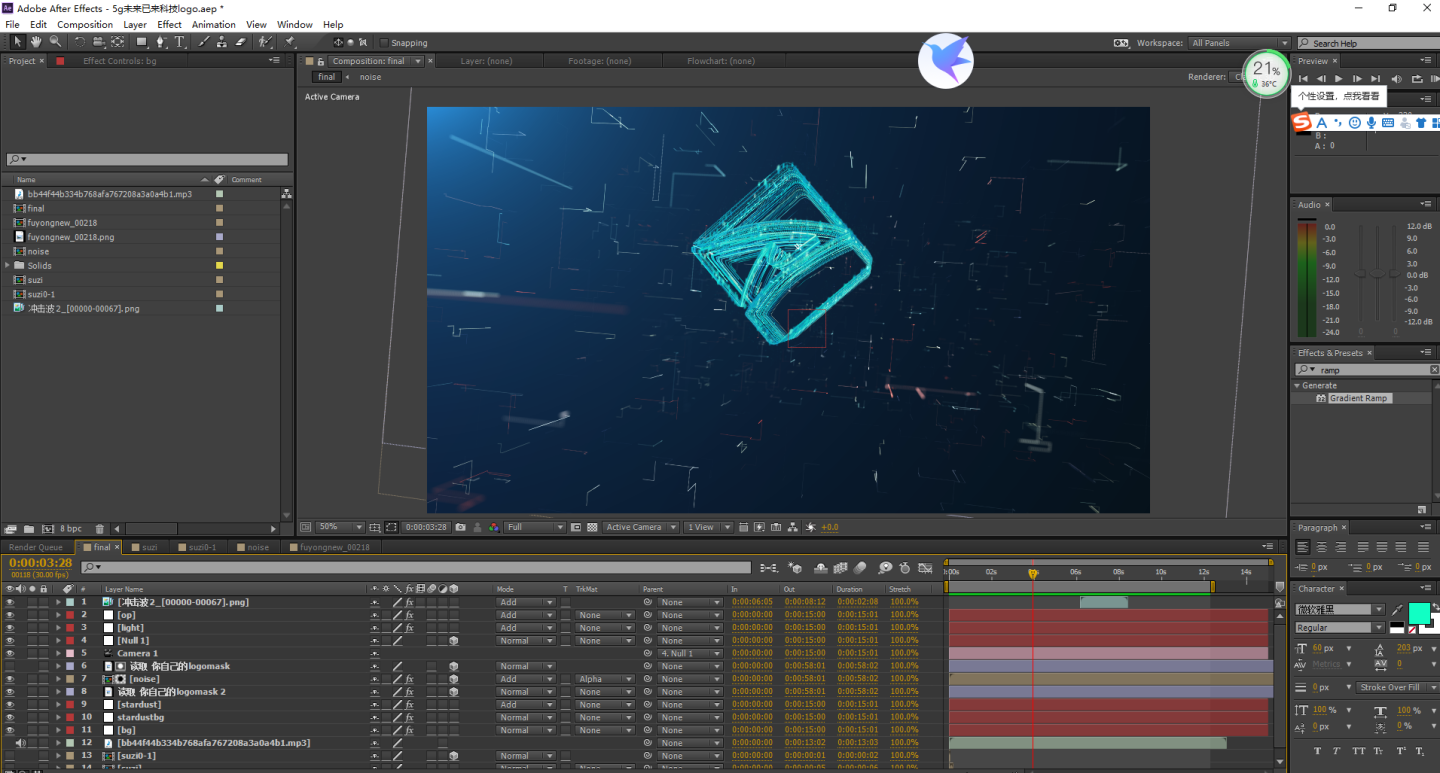Play the preview

(1339, 78)
